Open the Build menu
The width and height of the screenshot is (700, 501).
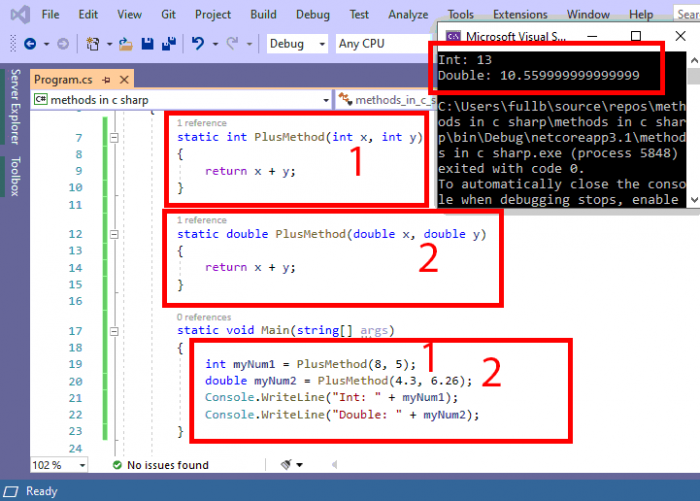tap(264, 15)
